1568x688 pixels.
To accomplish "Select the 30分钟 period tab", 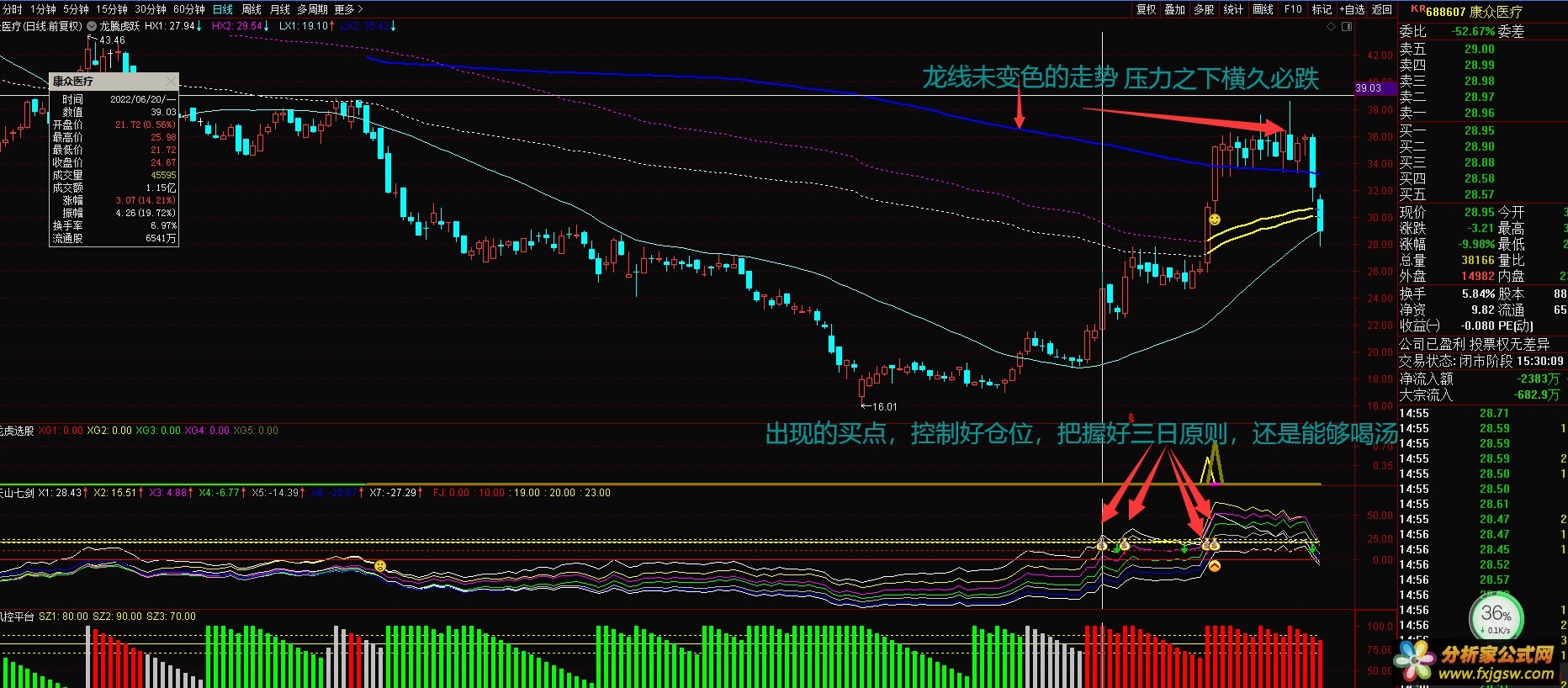I will coord(151,9).
